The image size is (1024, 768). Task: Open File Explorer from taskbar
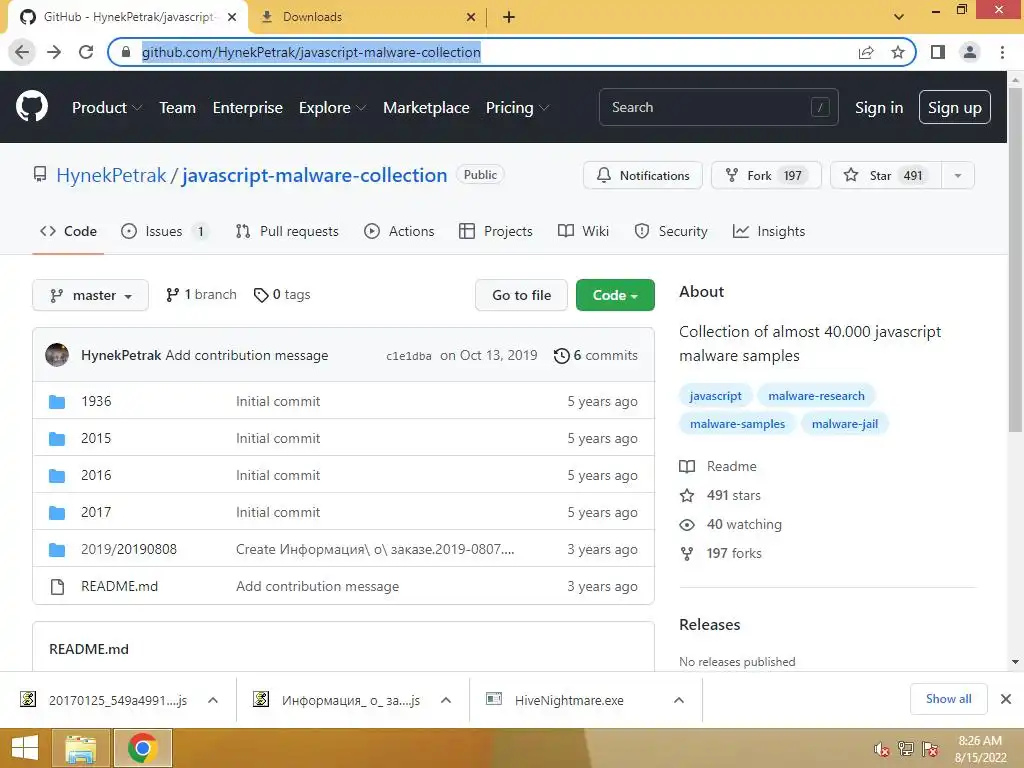click(80, 748)
